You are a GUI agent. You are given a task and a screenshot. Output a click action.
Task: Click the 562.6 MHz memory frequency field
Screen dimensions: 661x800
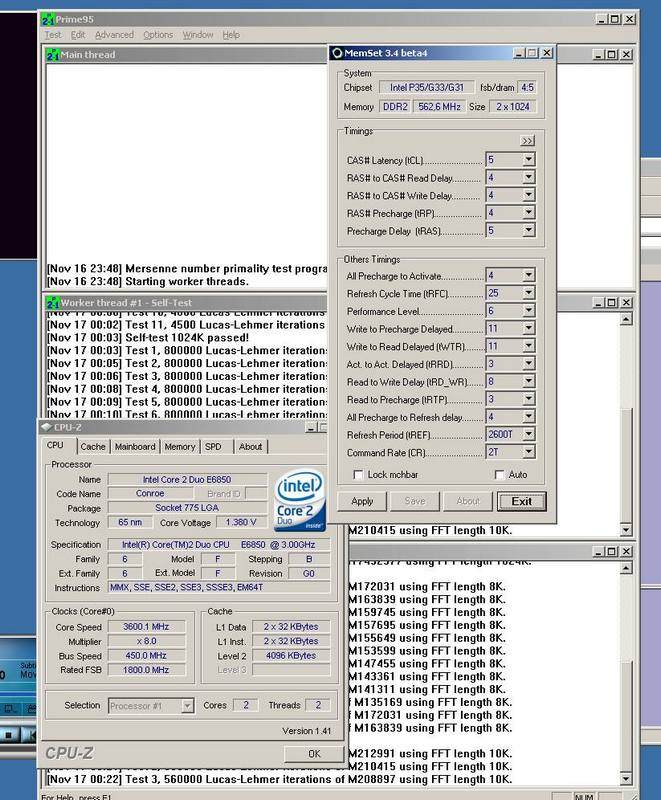point(439,107)
